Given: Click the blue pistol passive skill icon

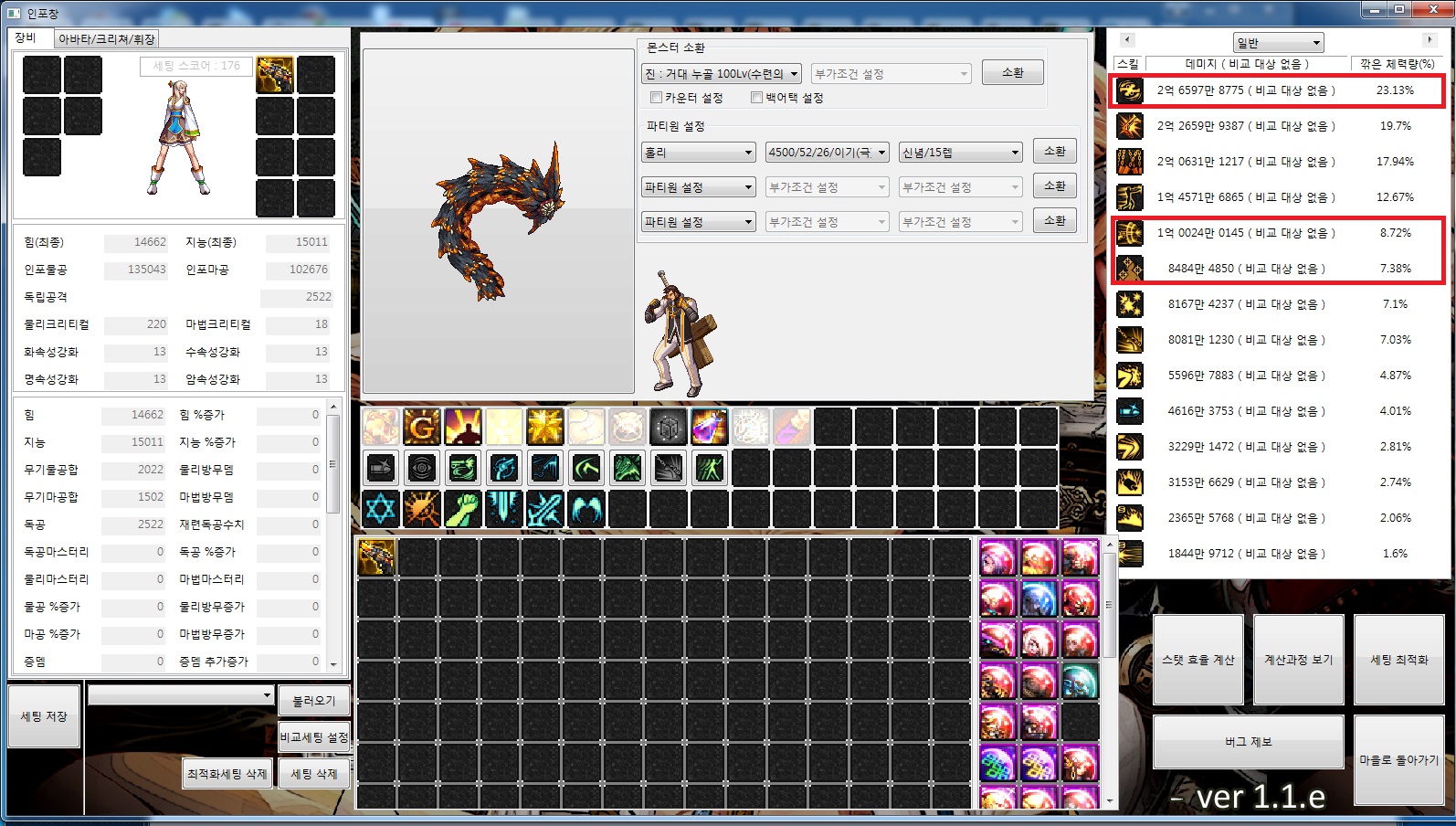Looking at the screenshot, I should pyautogui.click(x=504, y=468).
